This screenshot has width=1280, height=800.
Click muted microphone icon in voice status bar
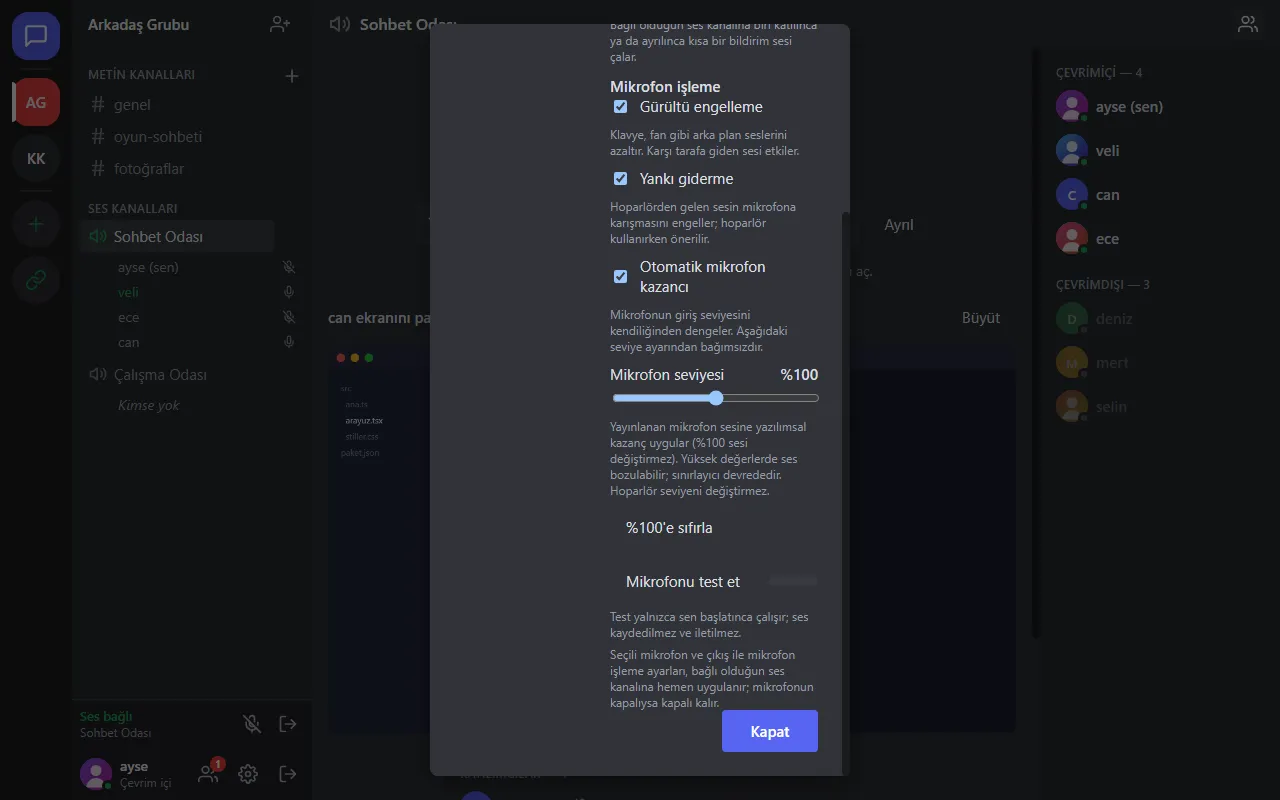[252, 723]
